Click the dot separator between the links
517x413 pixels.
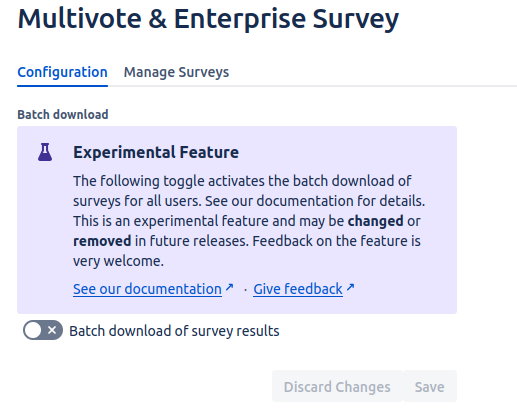coord(245,290)
